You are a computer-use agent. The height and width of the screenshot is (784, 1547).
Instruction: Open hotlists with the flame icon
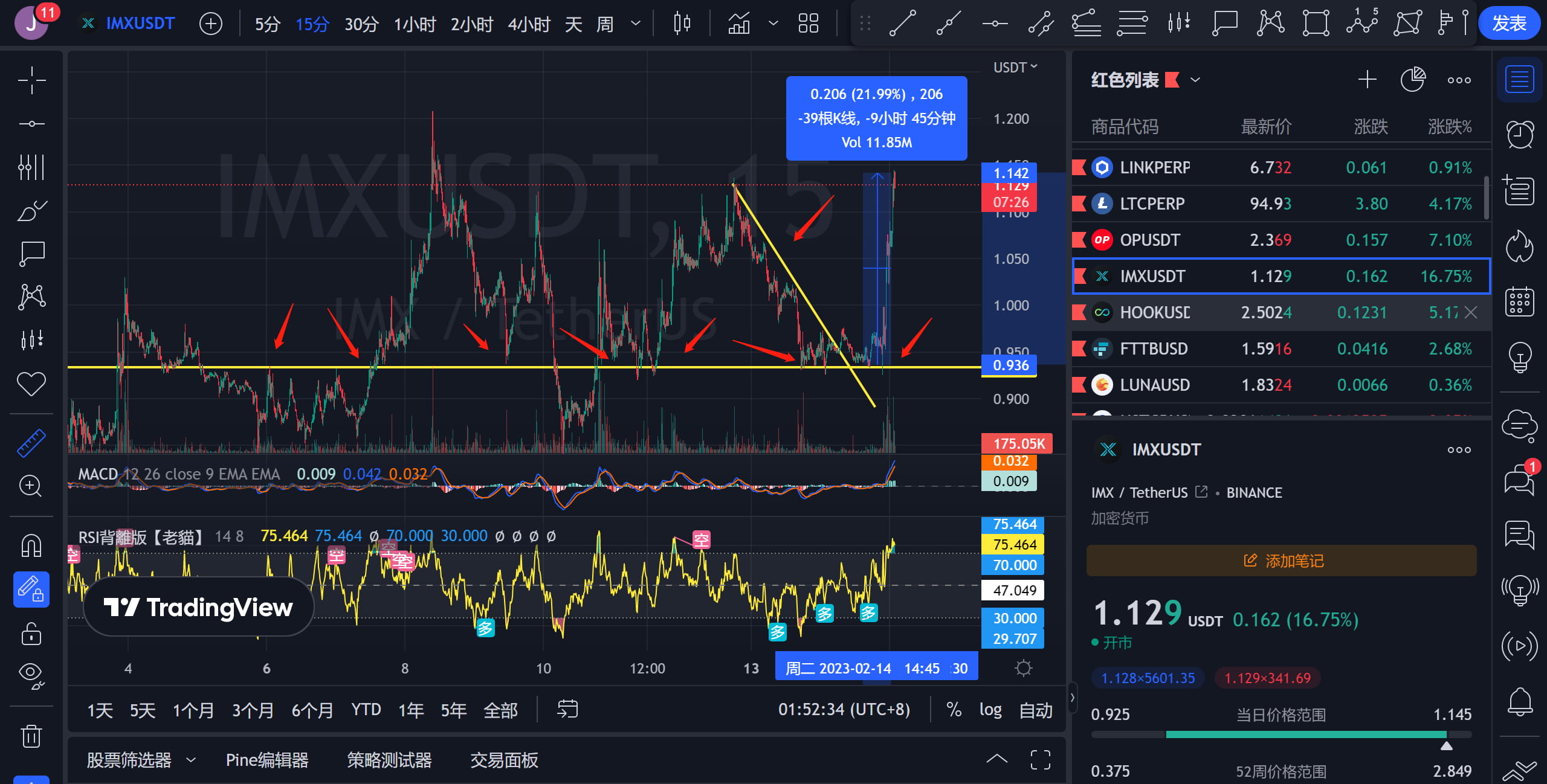click(1521, 247)
